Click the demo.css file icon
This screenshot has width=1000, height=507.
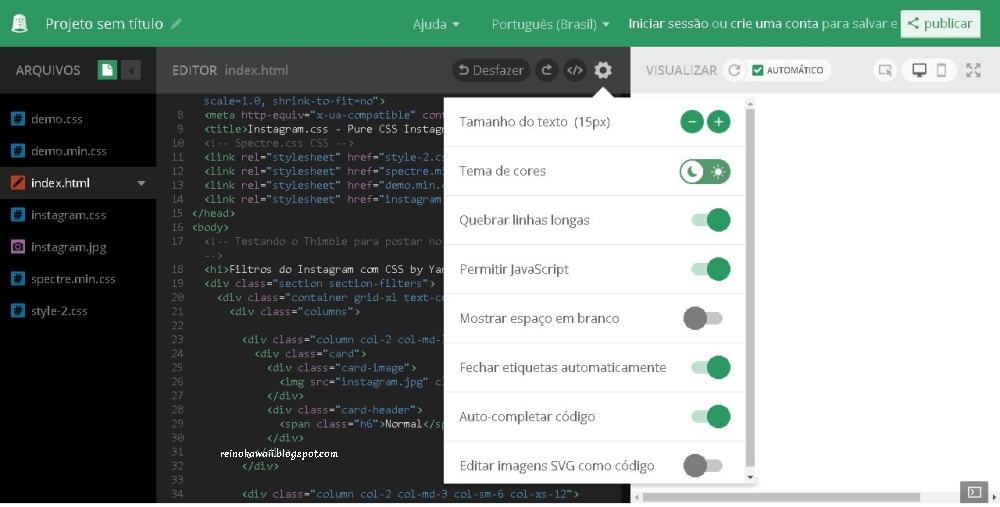(x=18, y=119)
